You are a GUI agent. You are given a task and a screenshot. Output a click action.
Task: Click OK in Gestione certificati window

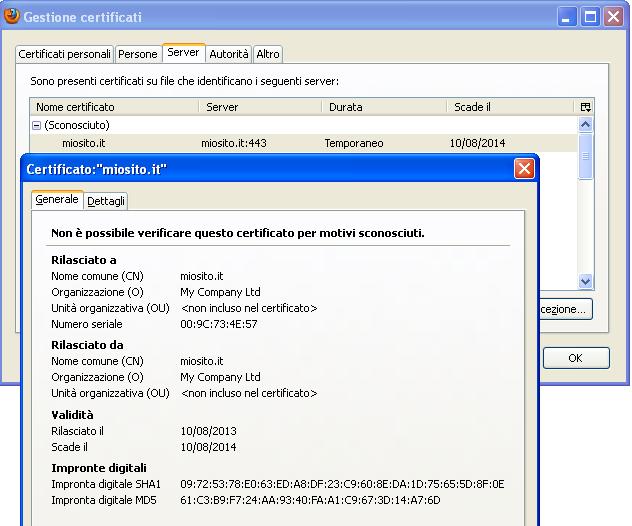click(x=576, y=358)
